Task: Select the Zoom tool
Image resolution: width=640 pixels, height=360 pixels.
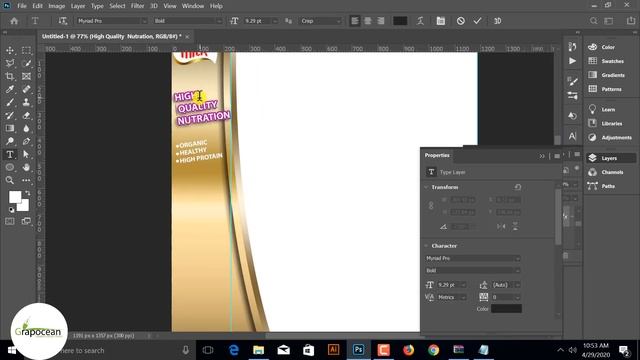Action: pyautogui.click(x=10, y=180)
